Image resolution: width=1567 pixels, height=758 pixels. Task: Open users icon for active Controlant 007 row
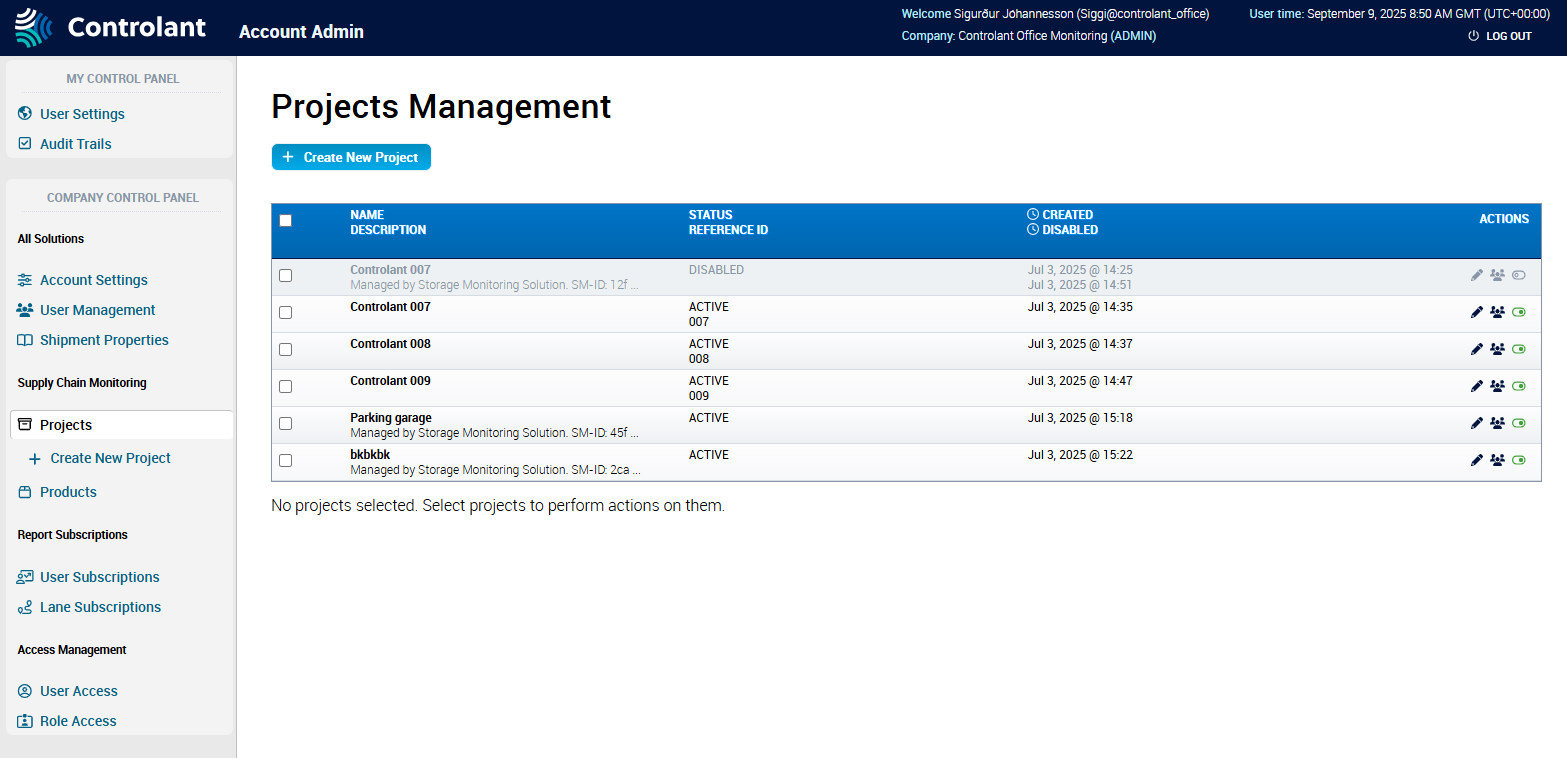tap(1497, 312)
